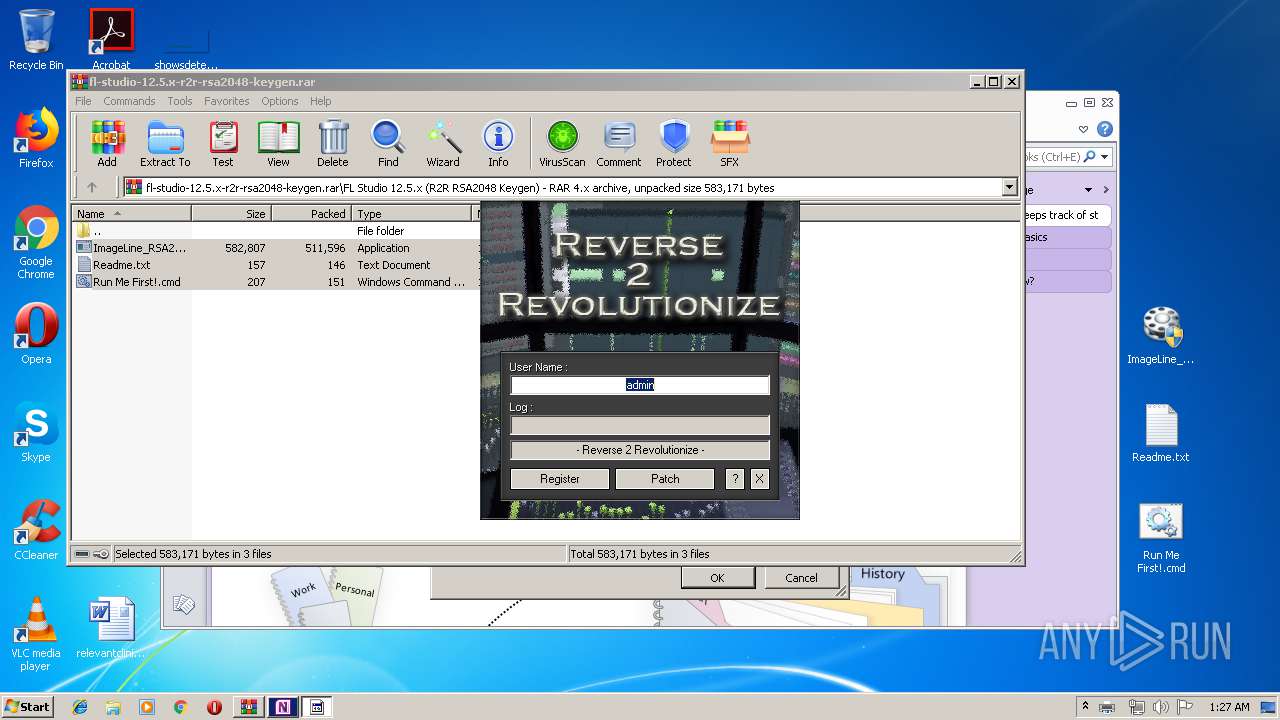Click the Protect shield icon
This screenshot has width=1280, height=720.
tap(674, 144)
